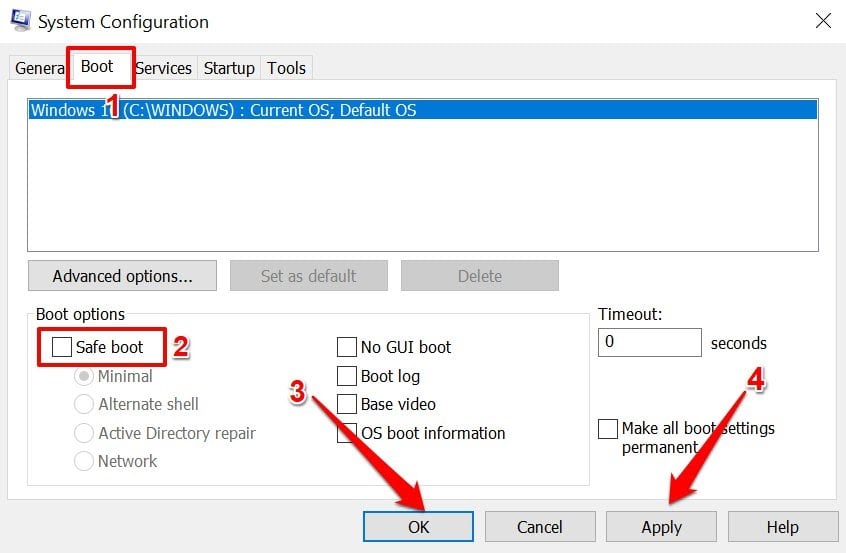Select the Windows 11 (C:\WINDOWS) boot entry
This screenshot has width=846, height=553.
pos(423,110)
